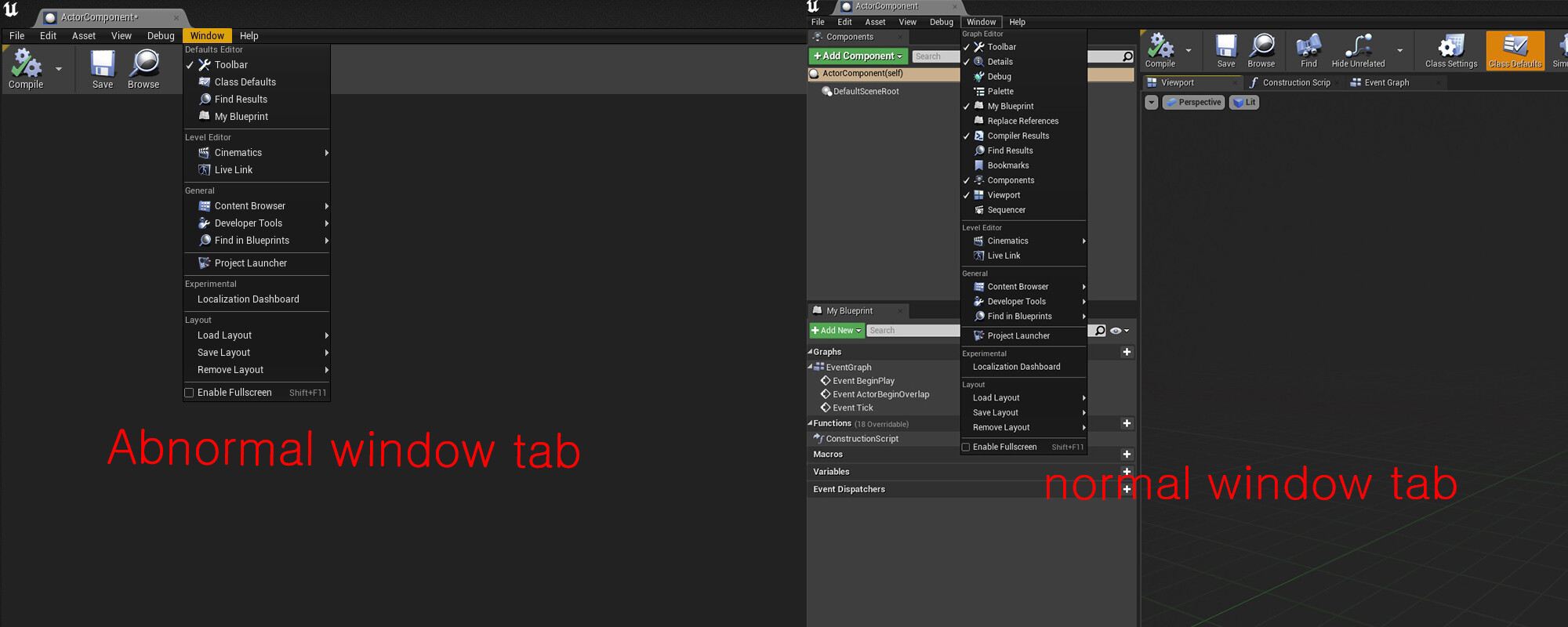Click the Unreal Engine logo in the right window

pyautogui.click(x=813, y=6)
